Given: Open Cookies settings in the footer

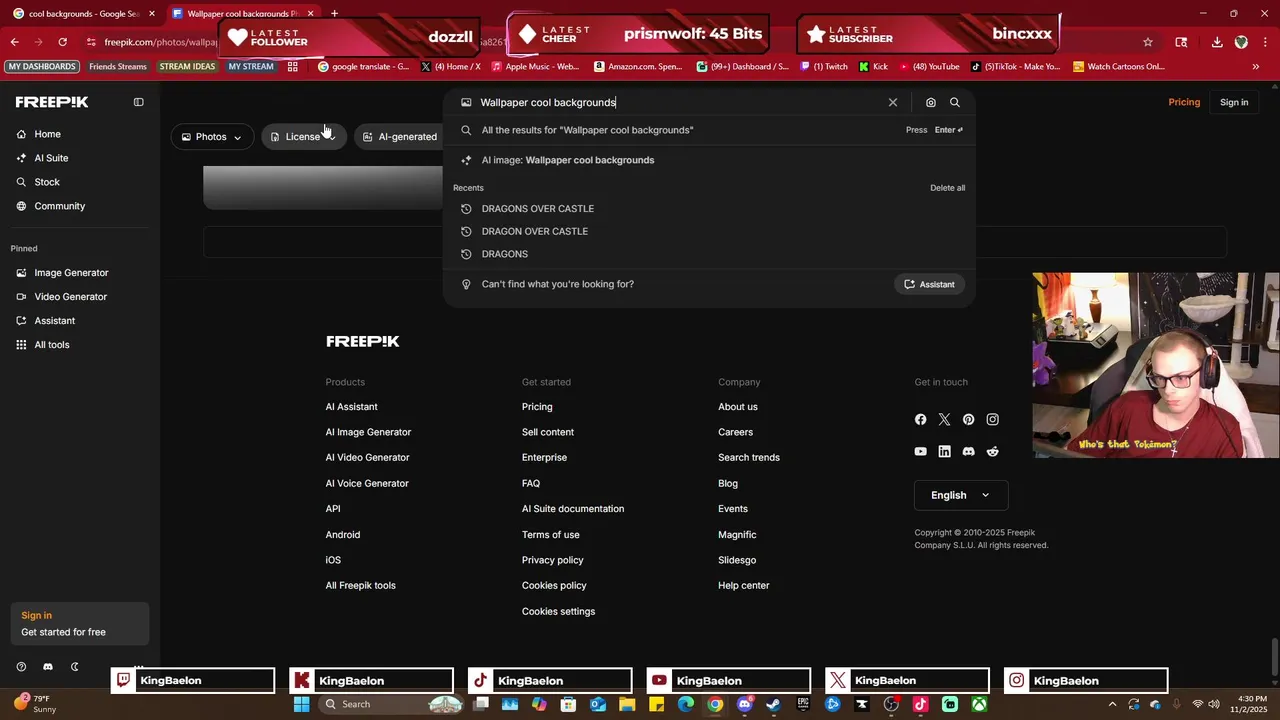Looking at the screenshot, I should pyautogui.click(x=558, y=612).
